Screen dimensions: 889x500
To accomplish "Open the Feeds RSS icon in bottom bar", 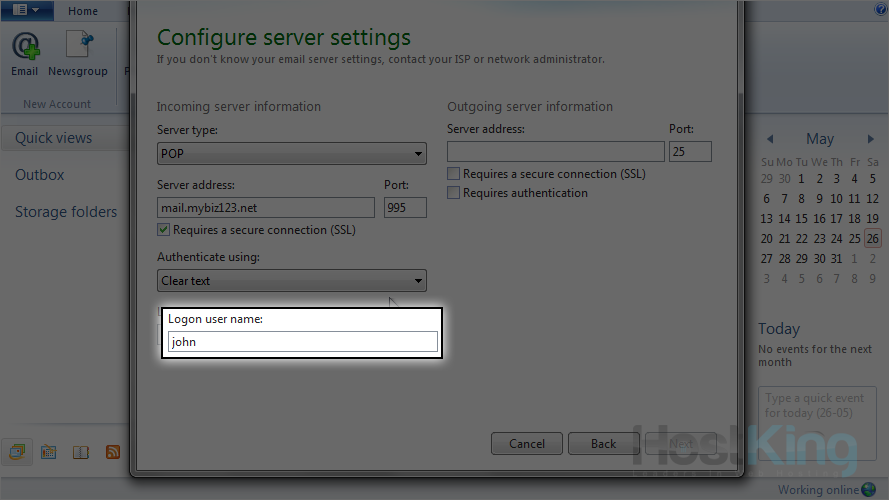I will 113,452.
